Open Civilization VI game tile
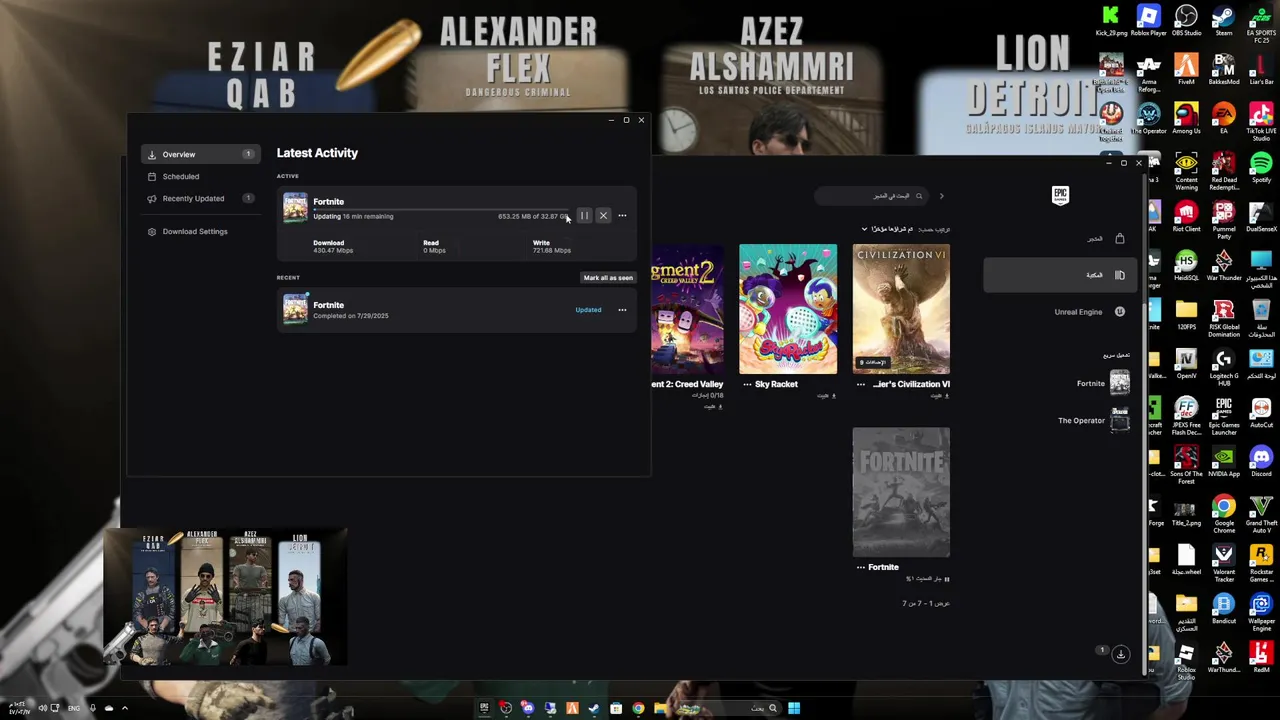Viewport: 1280px width, 720px height. [901, 309]
